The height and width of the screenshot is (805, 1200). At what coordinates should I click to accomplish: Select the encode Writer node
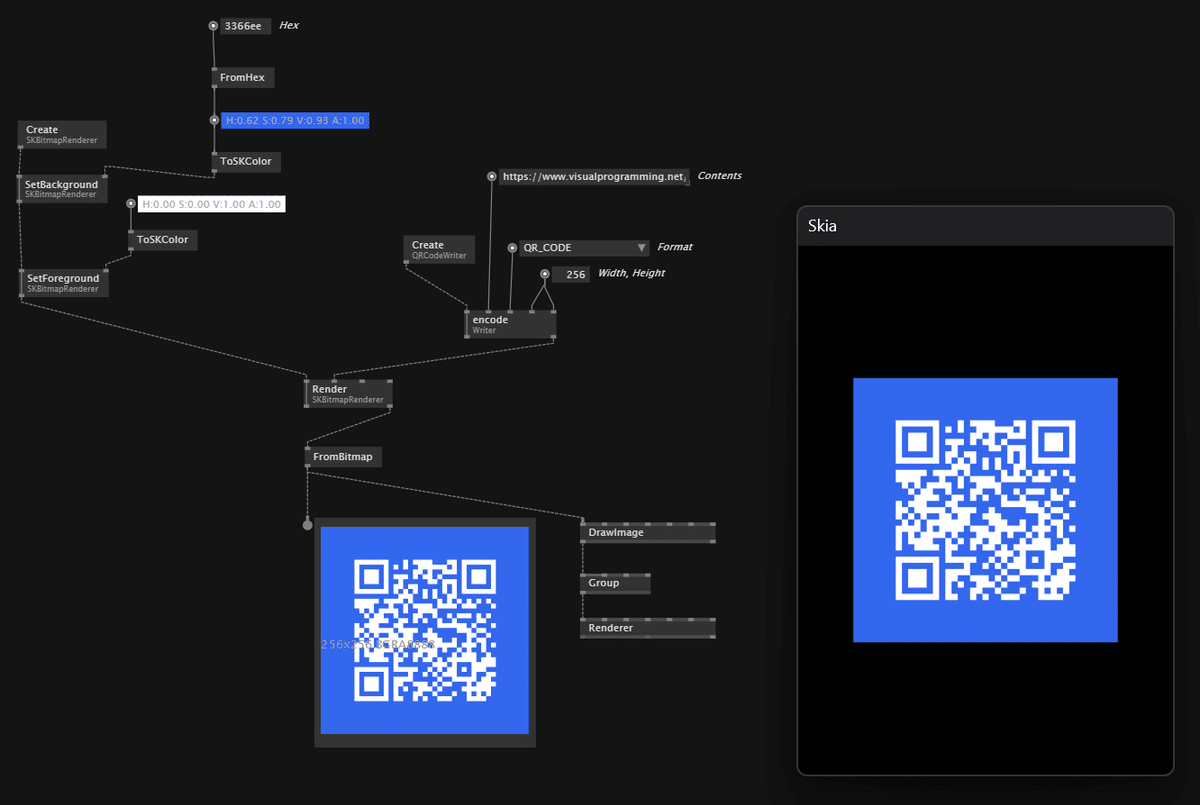coord(510,324)
